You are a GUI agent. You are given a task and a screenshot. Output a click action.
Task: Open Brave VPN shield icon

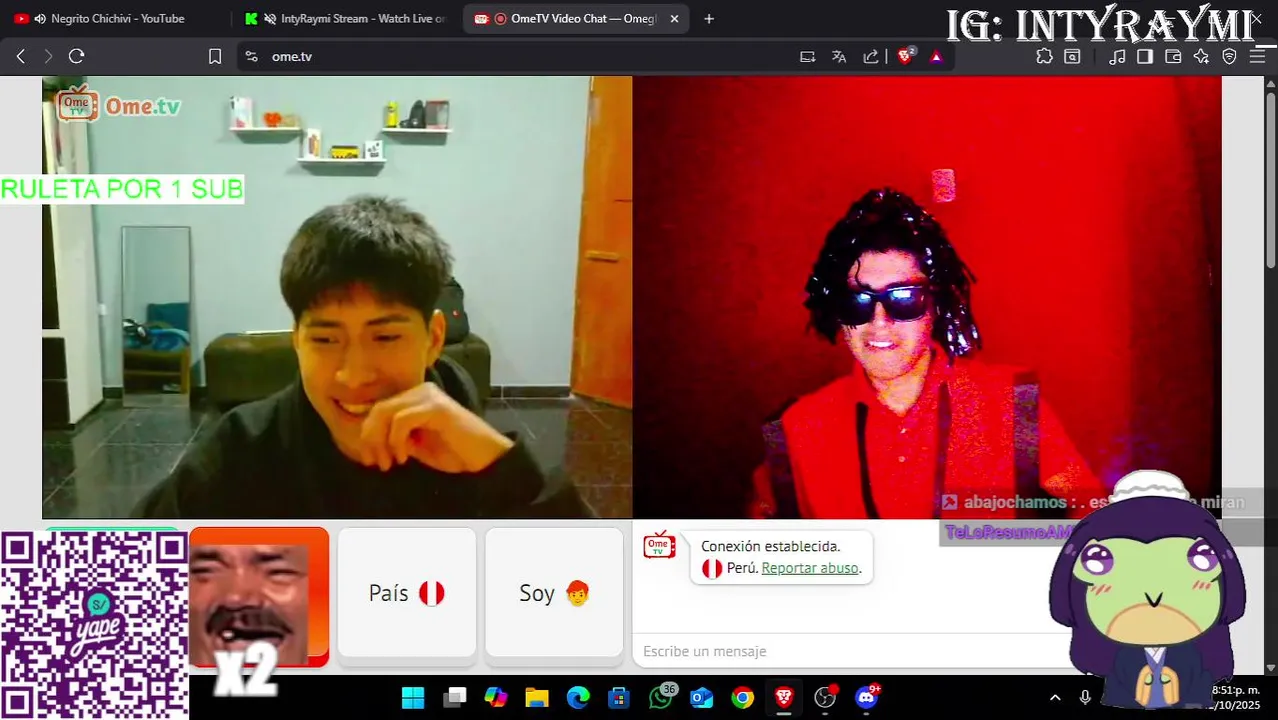click(1229, 56)
